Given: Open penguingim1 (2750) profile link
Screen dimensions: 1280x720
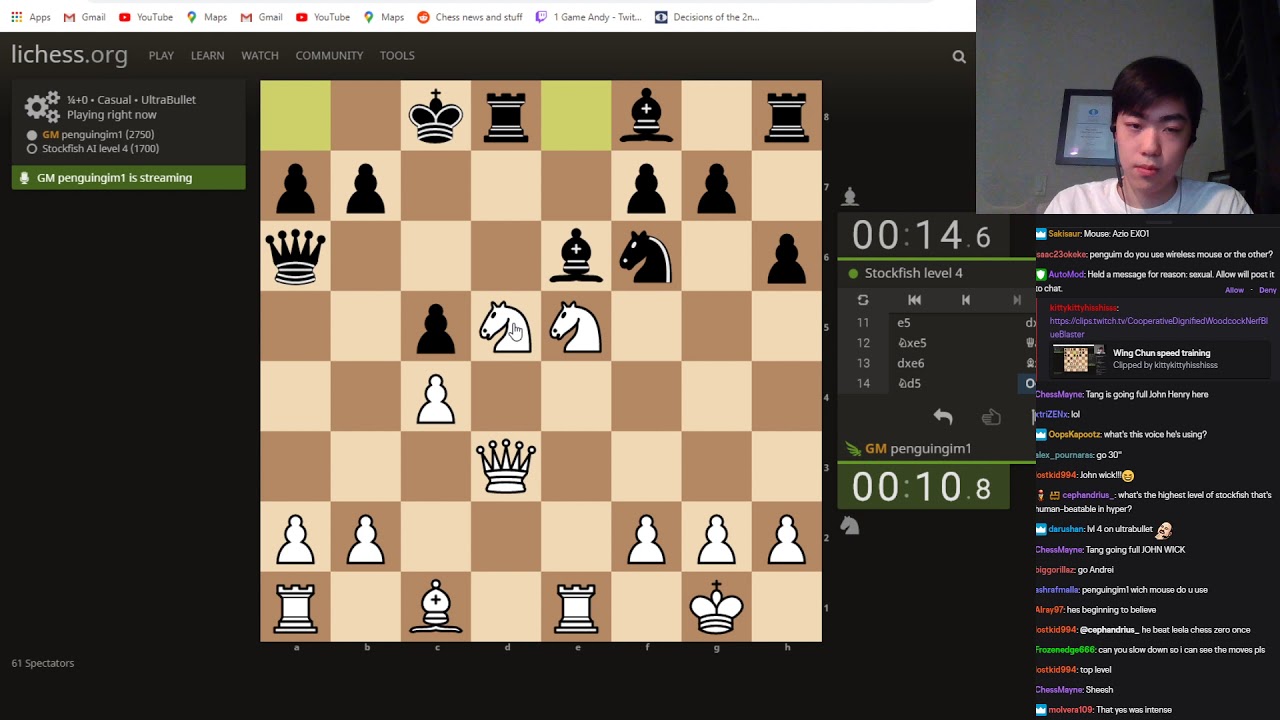Looking at the screenshot, I should click(x=98, y=134).
